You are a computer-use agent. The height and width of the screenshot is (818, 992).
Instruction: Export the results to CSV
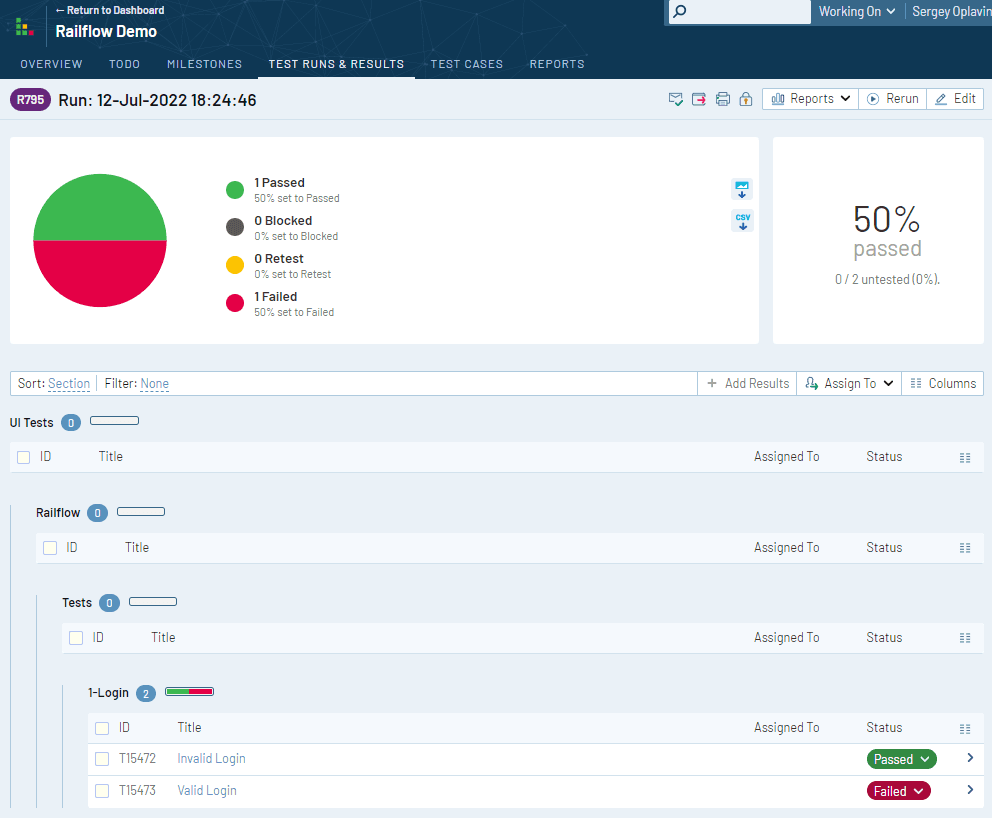click(742, 220)
